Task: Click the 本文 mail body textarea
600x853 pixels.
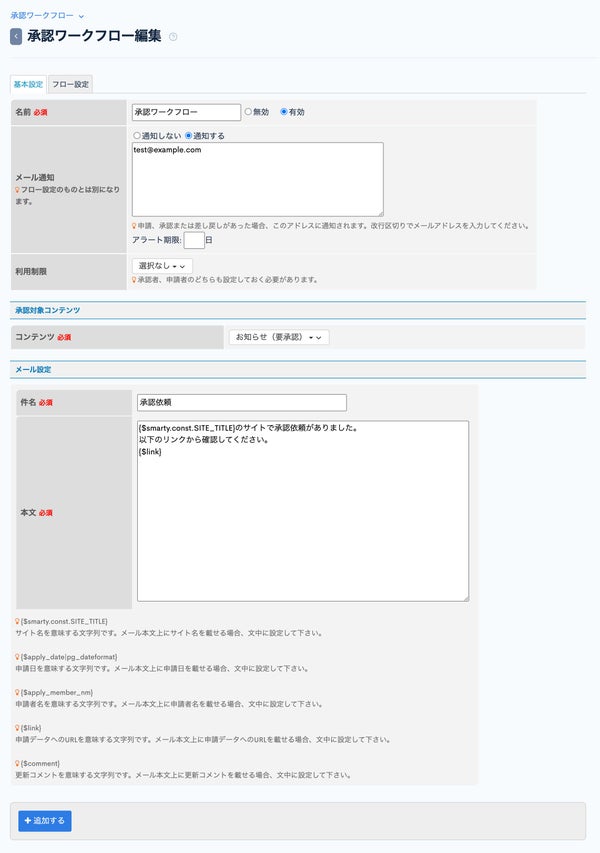Action: (x=303, y=511)
